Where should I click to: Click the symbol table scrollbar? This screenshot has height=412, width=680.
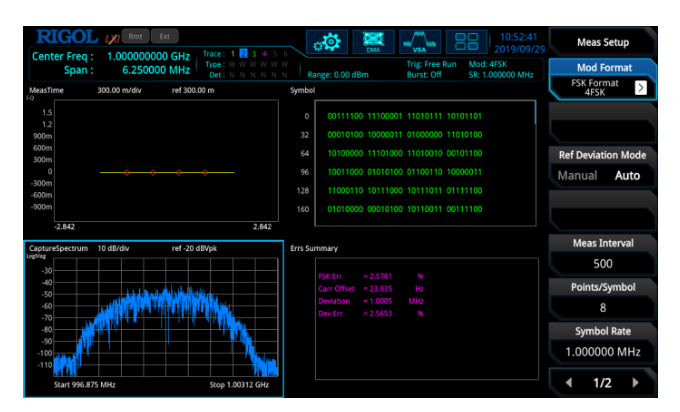click(x=535, y=113)
